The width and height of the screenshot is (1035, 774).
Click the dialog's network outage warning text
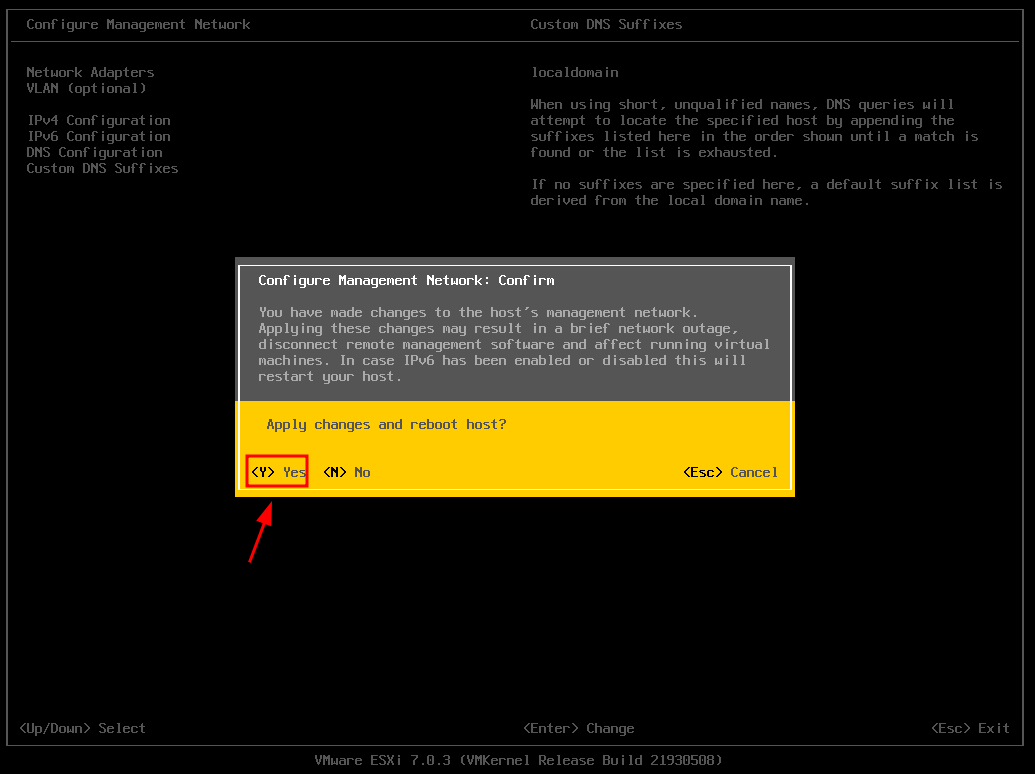[x=514, y=344]
